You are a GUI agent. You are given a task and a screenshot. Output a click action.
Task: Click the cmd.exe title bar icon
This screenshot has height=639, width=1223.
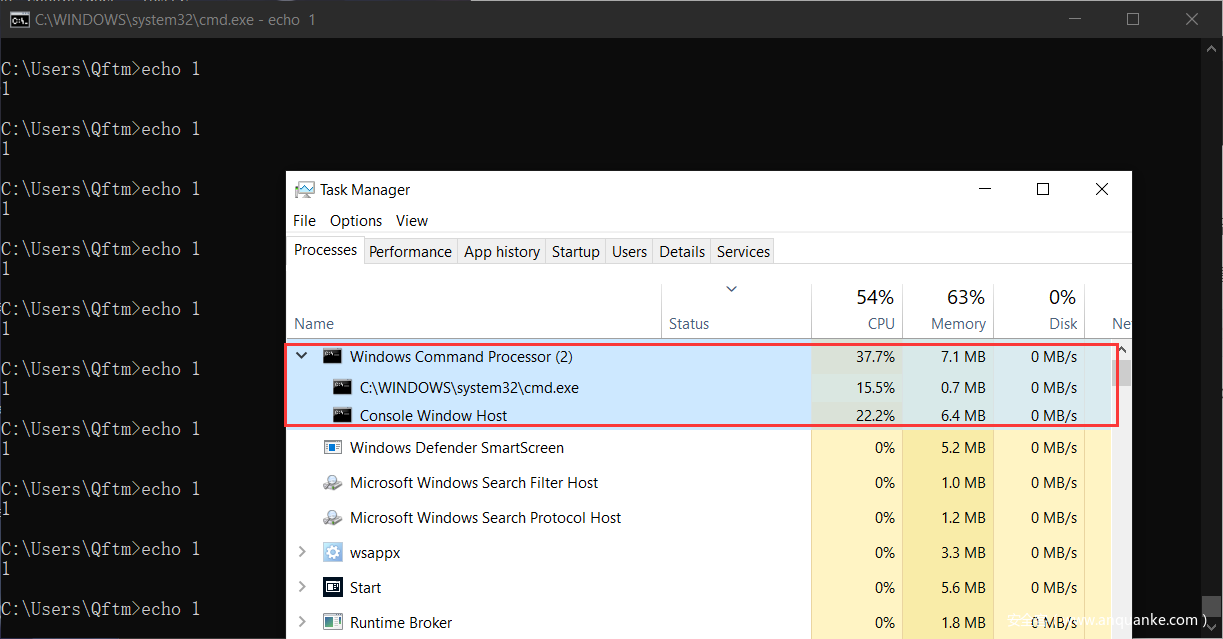pos(19,19)
